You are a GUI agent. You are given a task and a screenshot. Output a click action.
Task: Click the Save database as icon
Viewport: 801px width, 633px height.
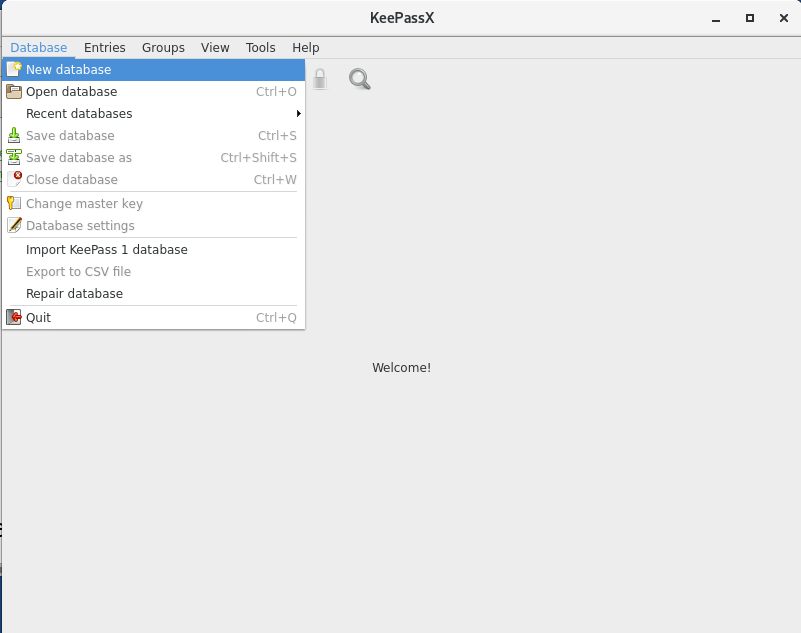tap(14, 157)
